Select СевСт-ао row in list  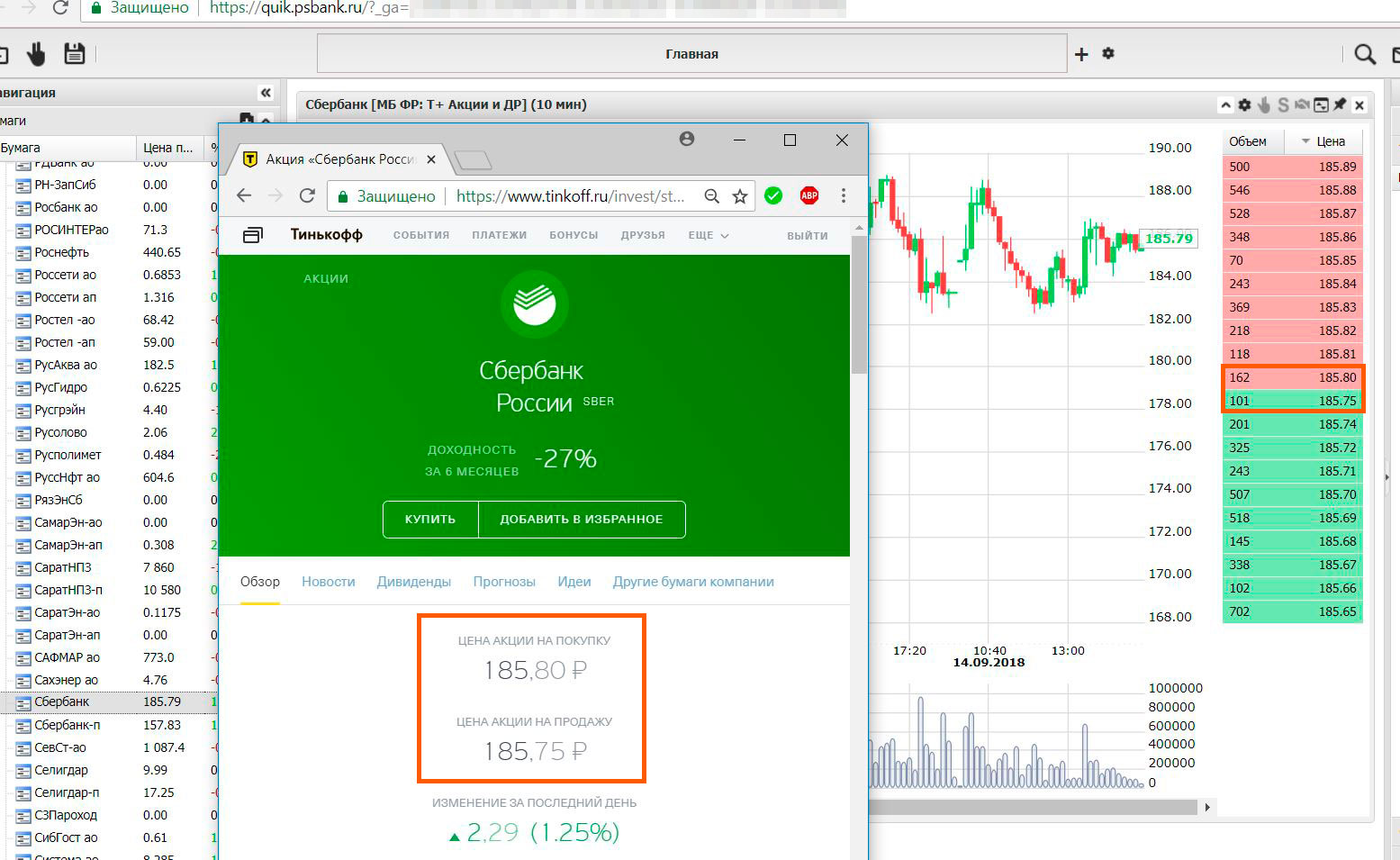109,747
